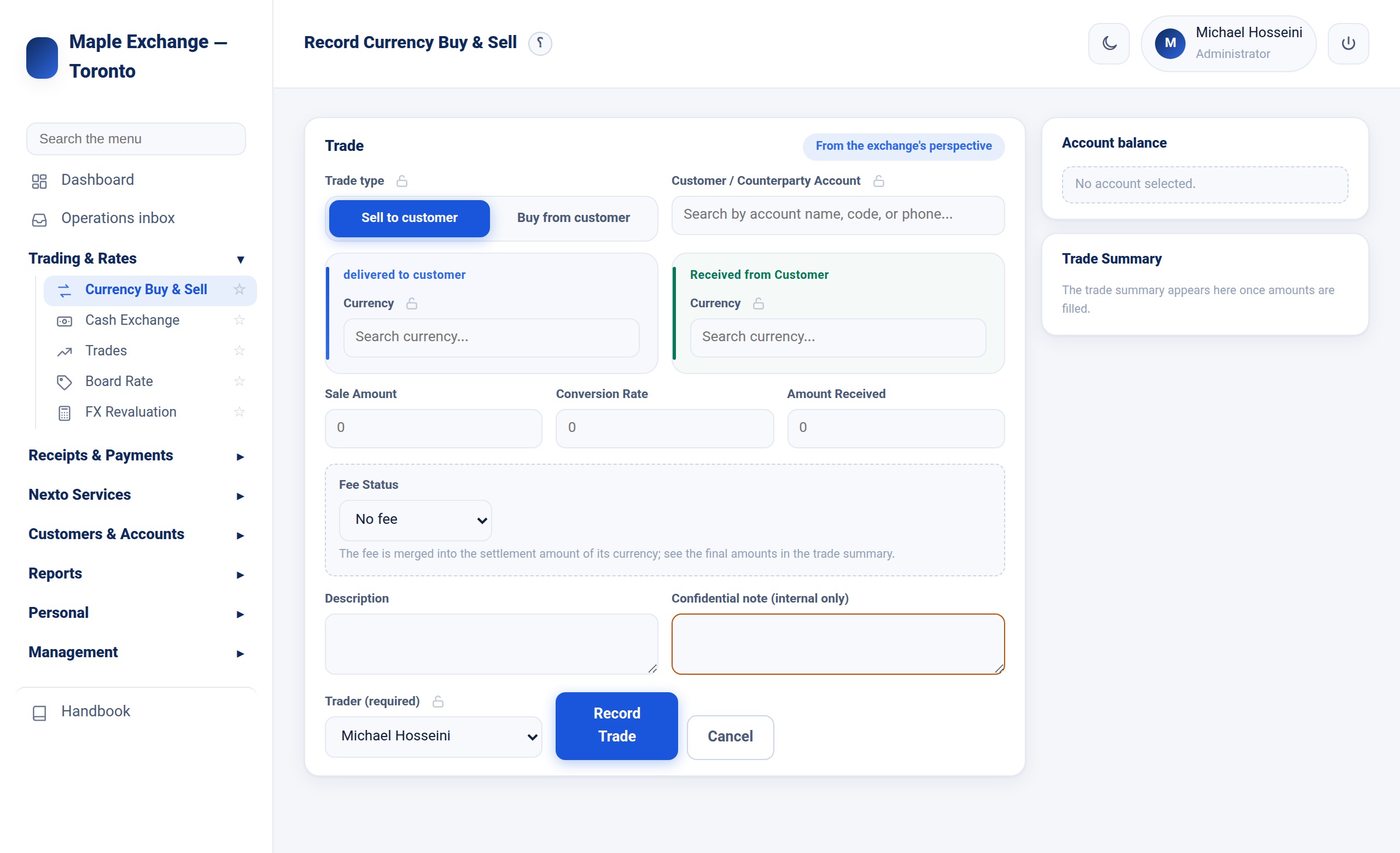Click the Description text area
Viewport: 1400px width, 853px height.
pyautogui.click(x=491, y=644)
